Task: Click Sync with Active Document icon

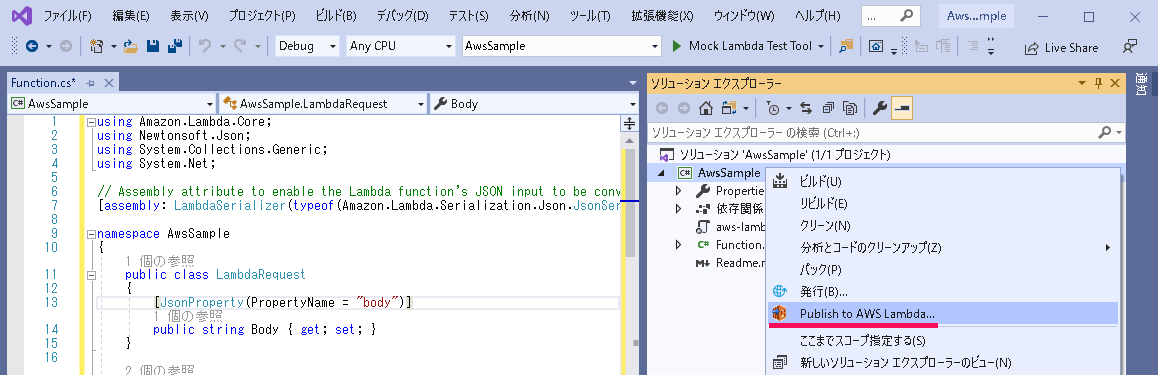Action: pyautogui.click(x=806, y=109)
